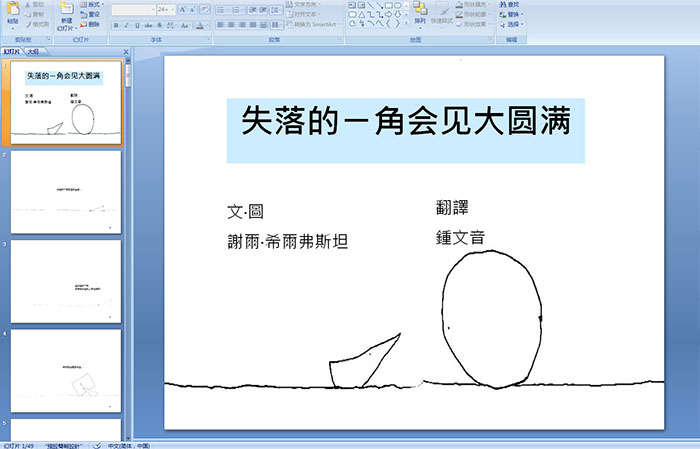Open Align Text (对齐文本) menu
Viewport: 700px width, 449px height.
(302, 14)
